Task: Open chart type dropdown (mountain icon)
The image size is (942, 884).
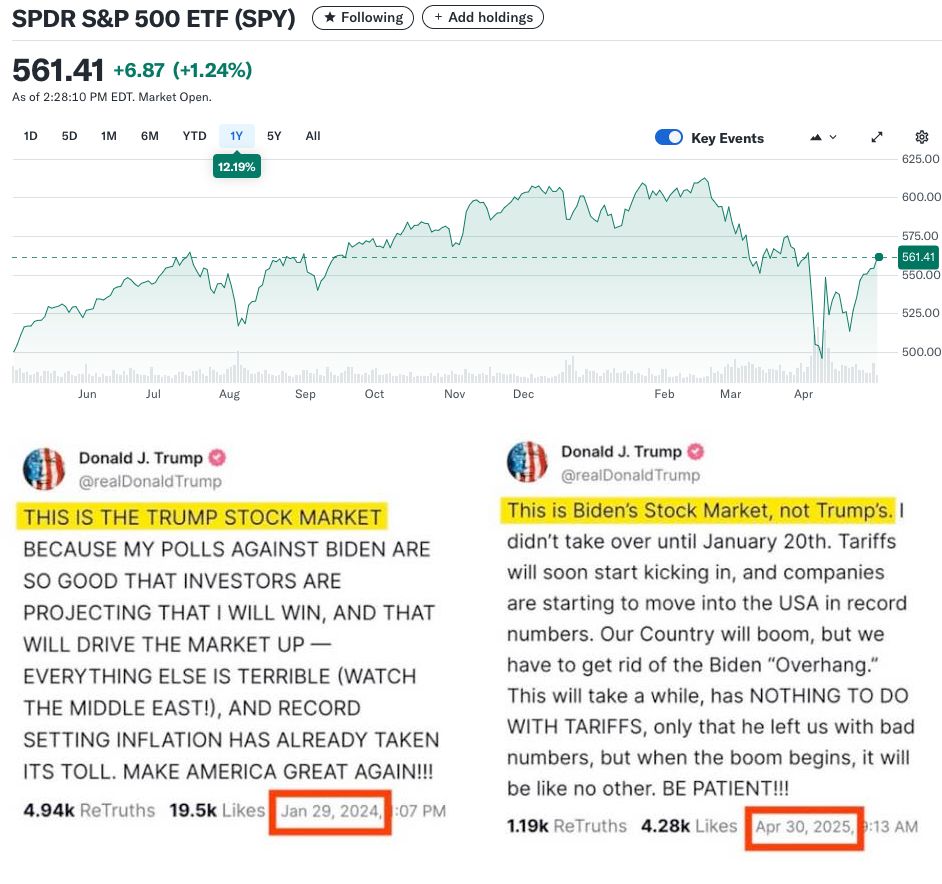Action: (824, 137)
